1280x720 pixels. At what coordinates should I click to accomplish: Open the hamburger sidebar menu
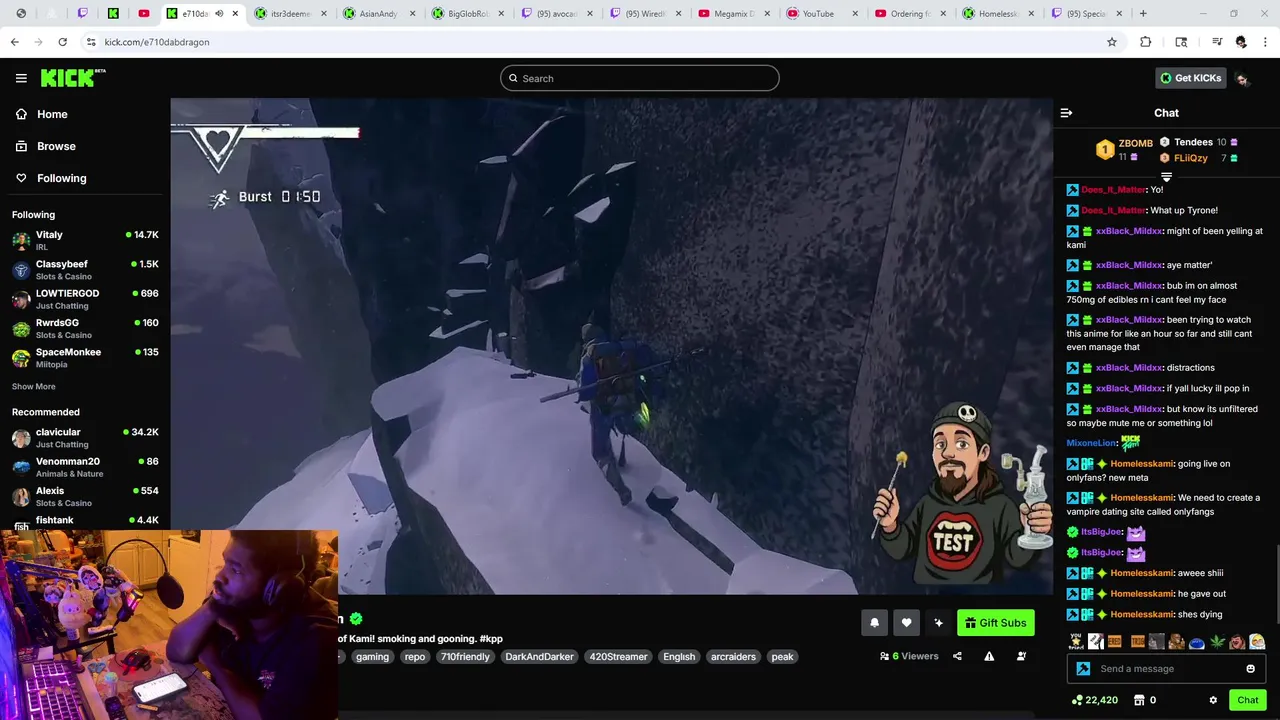(21, 78)
